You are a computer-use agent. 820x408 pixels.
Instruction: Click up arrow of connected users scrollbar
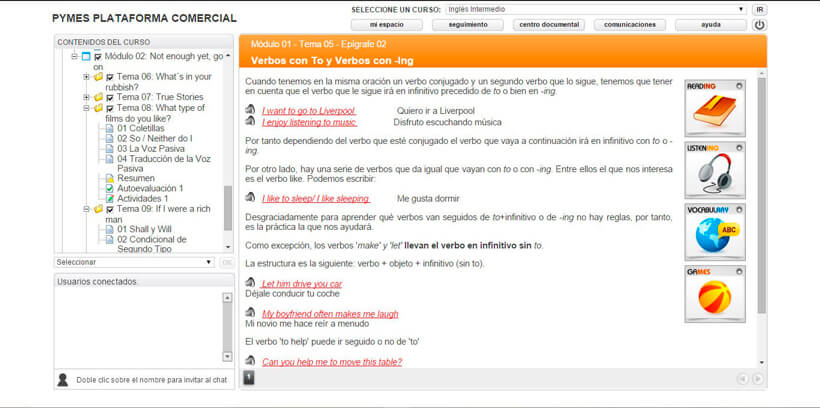point(227,298)
